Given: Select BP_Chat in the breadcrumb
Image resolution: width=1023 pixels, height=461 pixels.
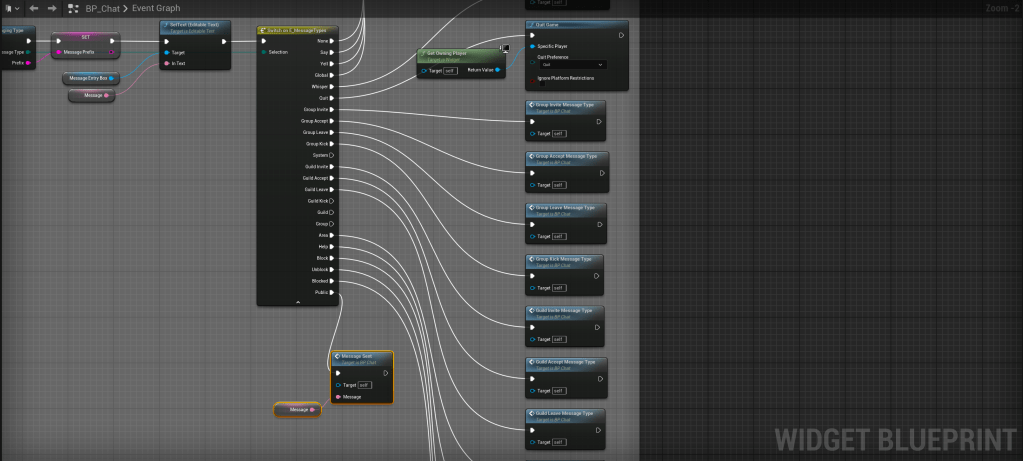Looking at the screenshot, I should 103,8.
